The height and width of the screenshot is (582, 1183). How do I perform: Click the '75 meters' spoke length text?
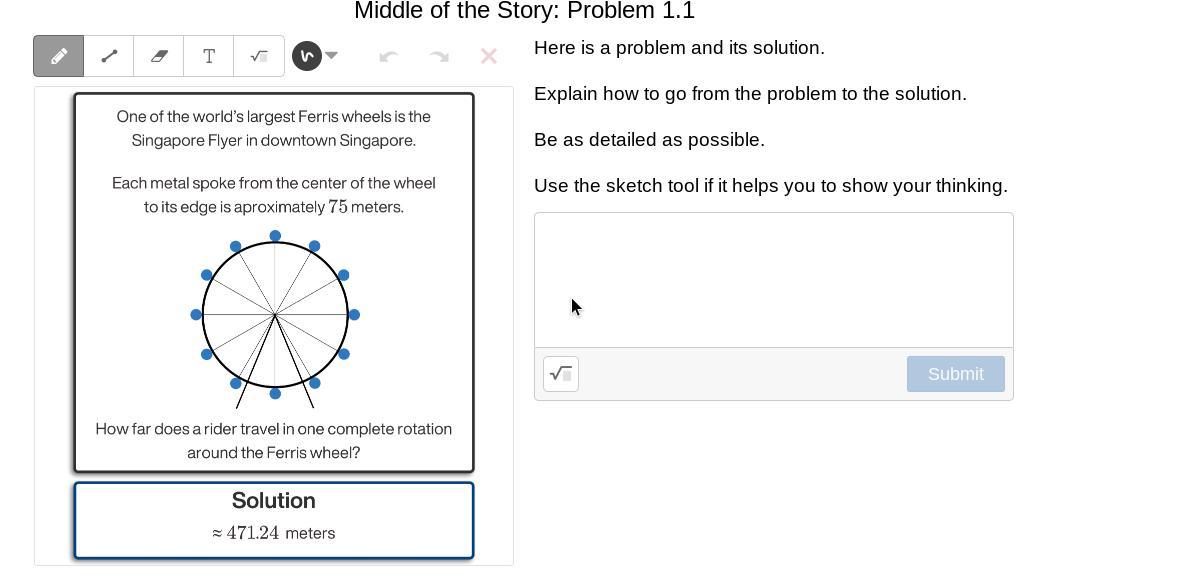365,207
